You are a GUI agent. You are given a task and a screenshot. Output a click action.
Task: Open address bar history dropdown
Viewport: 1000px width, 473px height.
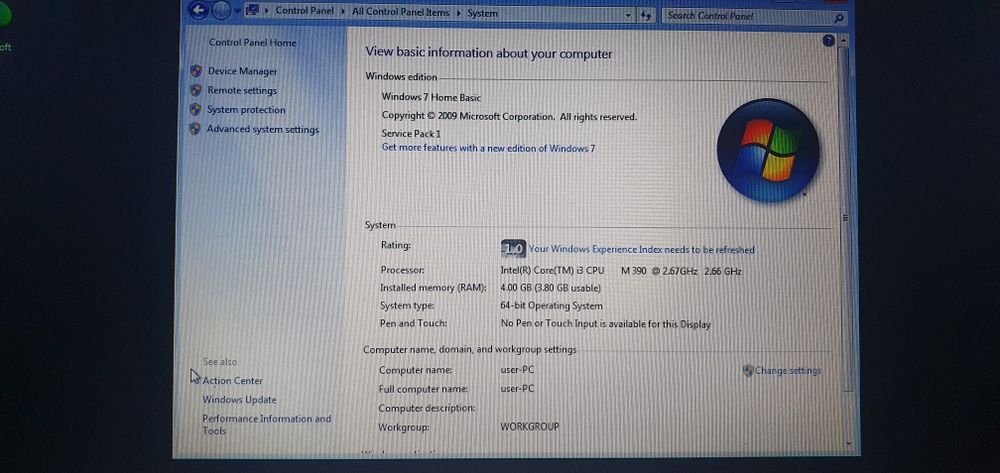click(x=628, y=15)
